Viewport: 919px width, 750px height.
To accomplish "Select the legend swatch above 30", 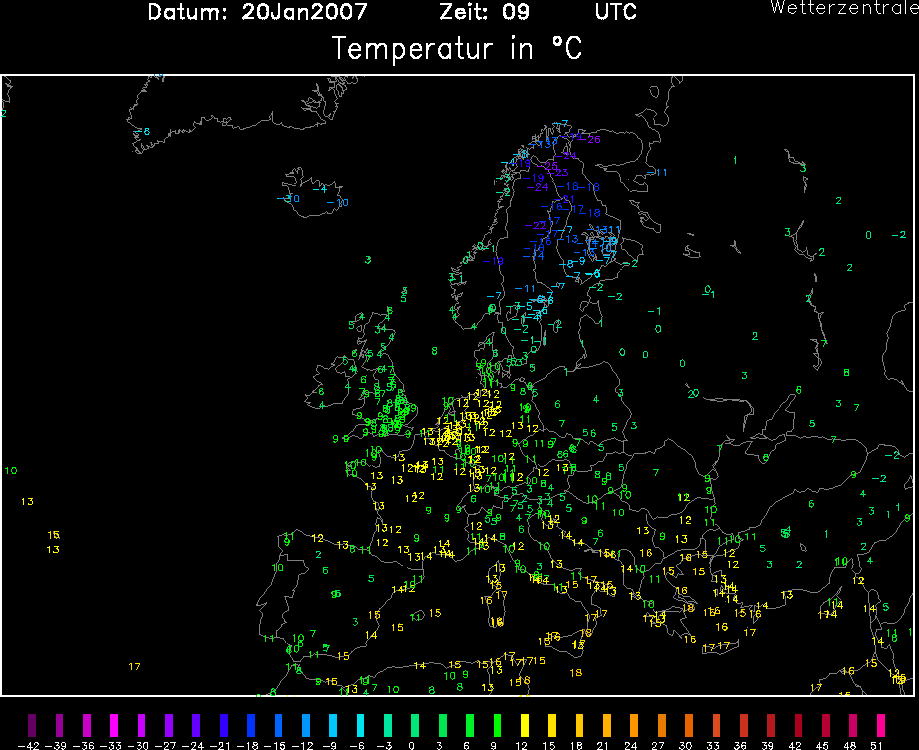I will (689, 725).
